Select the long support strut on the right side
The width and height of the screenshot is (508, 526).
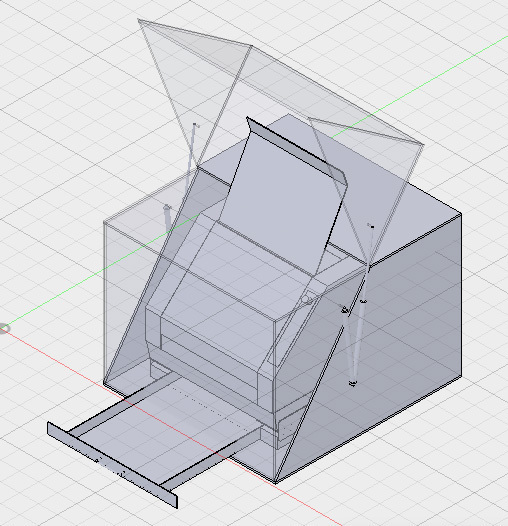[362, 302]
